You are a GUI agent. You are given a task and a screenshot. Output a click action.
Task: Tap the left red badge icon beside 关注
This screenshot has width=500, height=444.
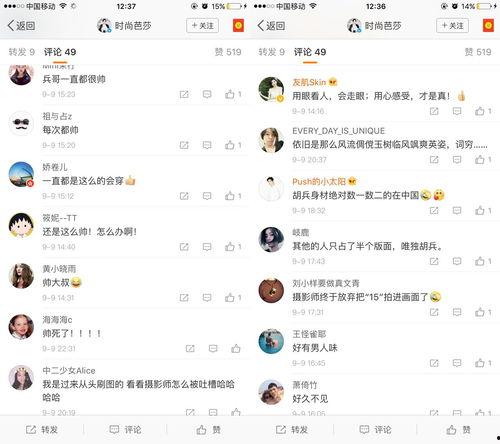pyautogui.click(x=238, y=25)
